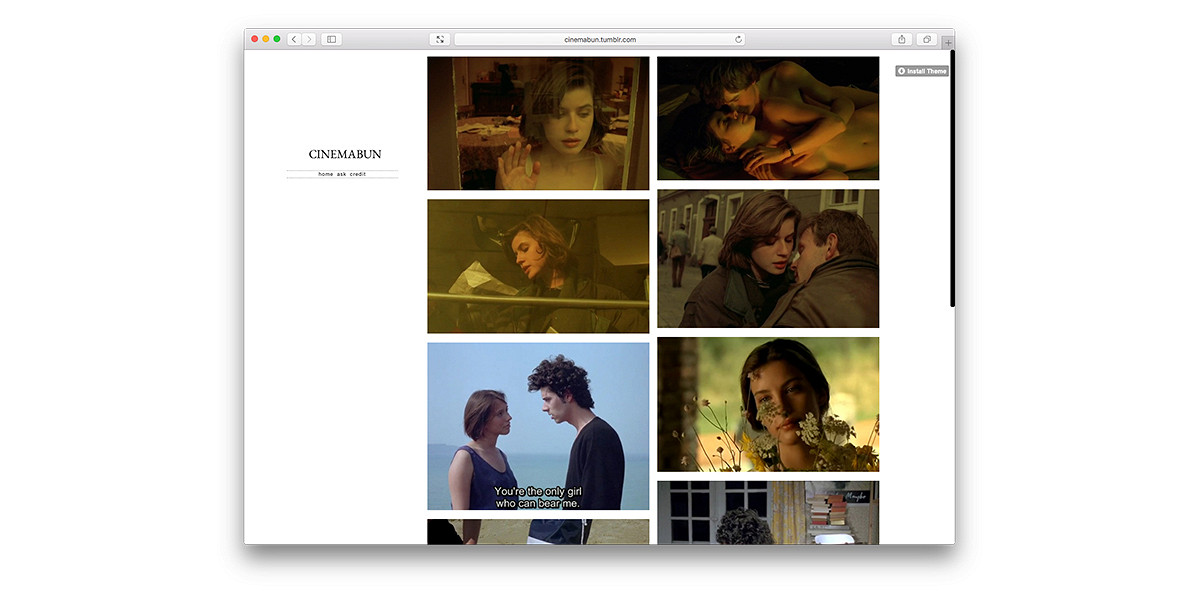Image resolution: width=1200 pixels, height=600 pixels.
Task: Toggle the Safari sidebar button
Action: (331, 39)
